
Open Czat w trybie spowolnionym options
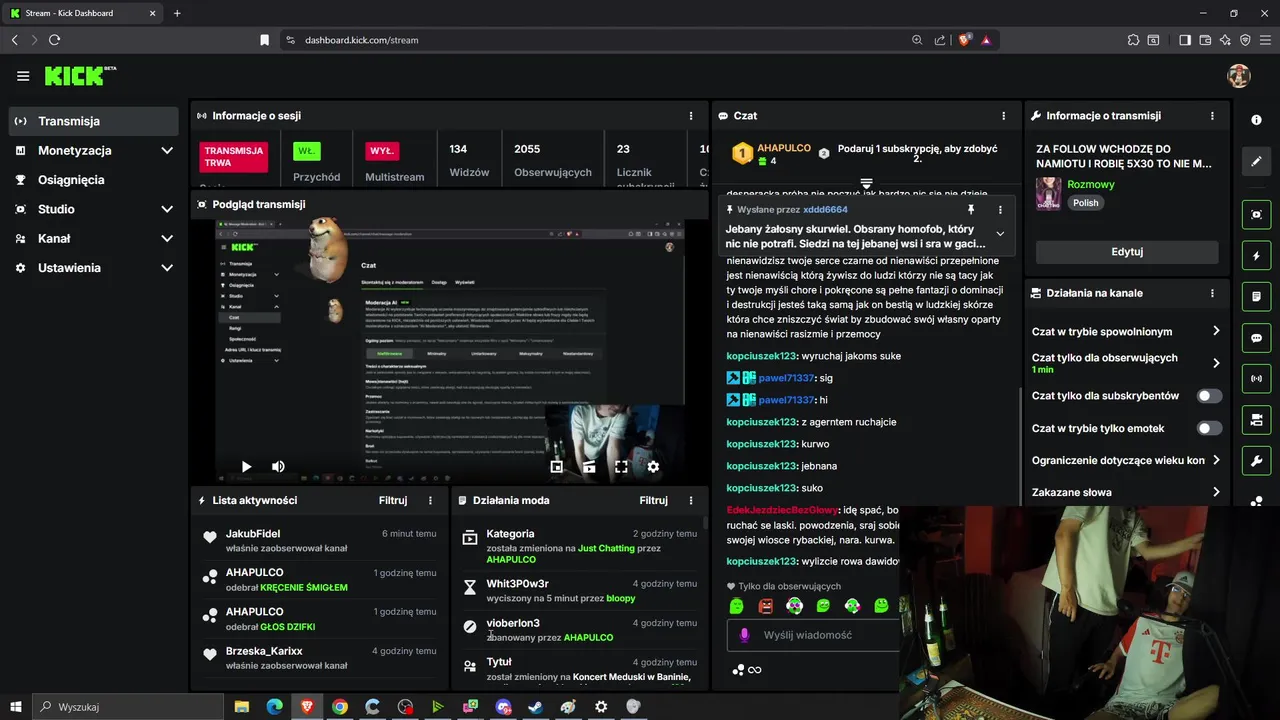click(1127, 331)
